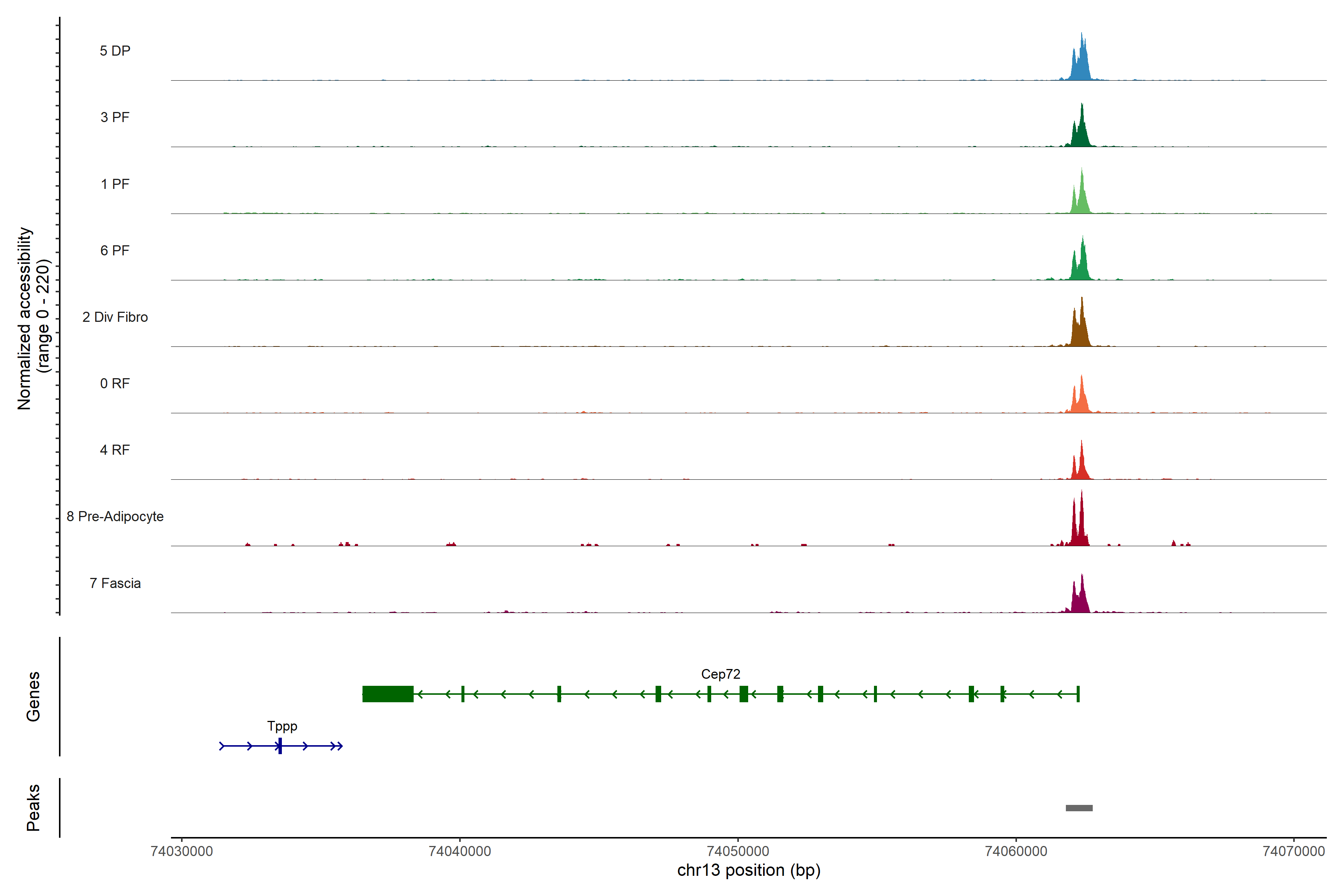The width and height of the screenshot is (1344, 896).
Task: Click the Tppp exon marker
Action: tap(280, 746)
